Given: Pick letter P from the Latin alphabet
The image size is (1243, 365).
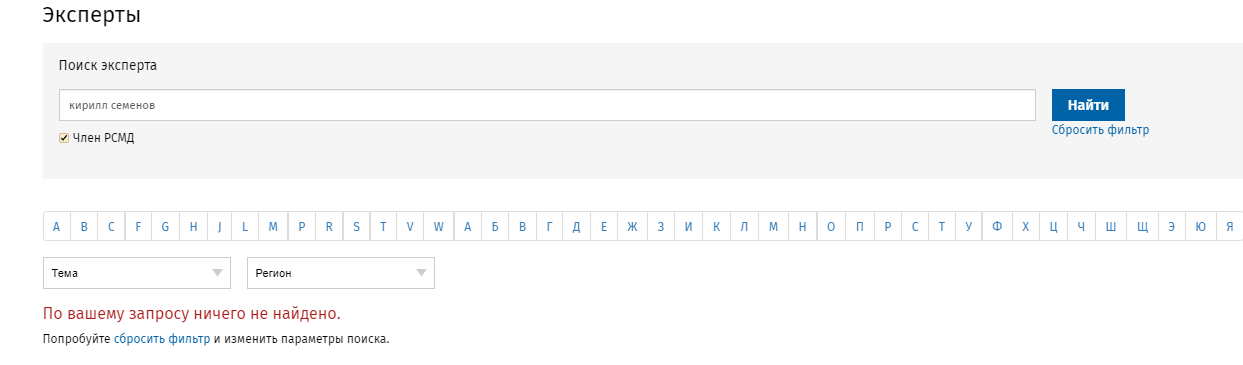Looking at the screenshot, I should click(x=301, y=227).
